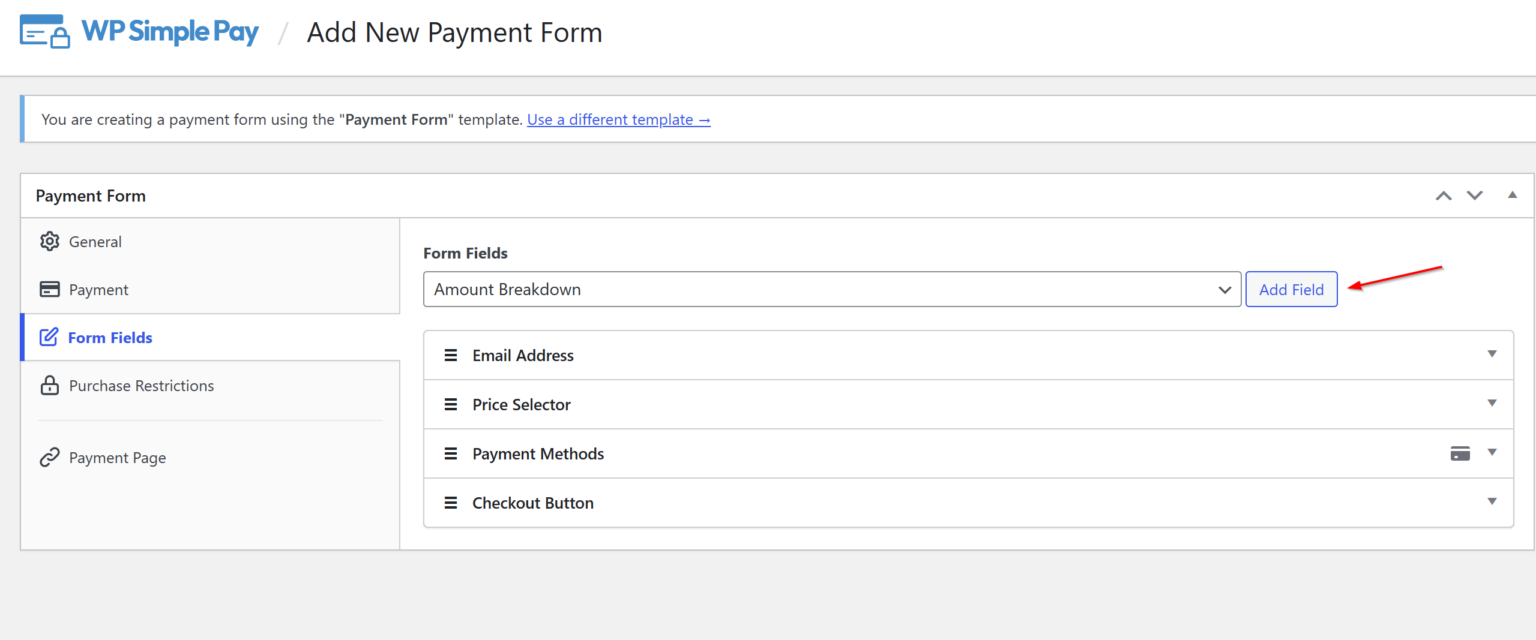Viewport: 1536px width, 640px height.
Task: Click the credit card icon on Payment Methods row
Action: (1459, 453)
